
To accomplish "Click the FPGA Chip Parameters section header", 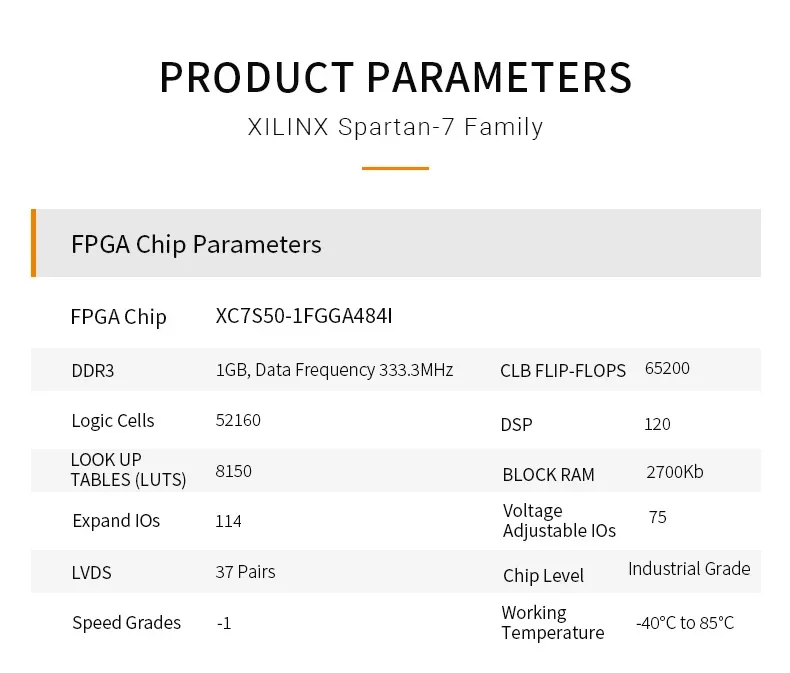I will click(x=197, y=244).
